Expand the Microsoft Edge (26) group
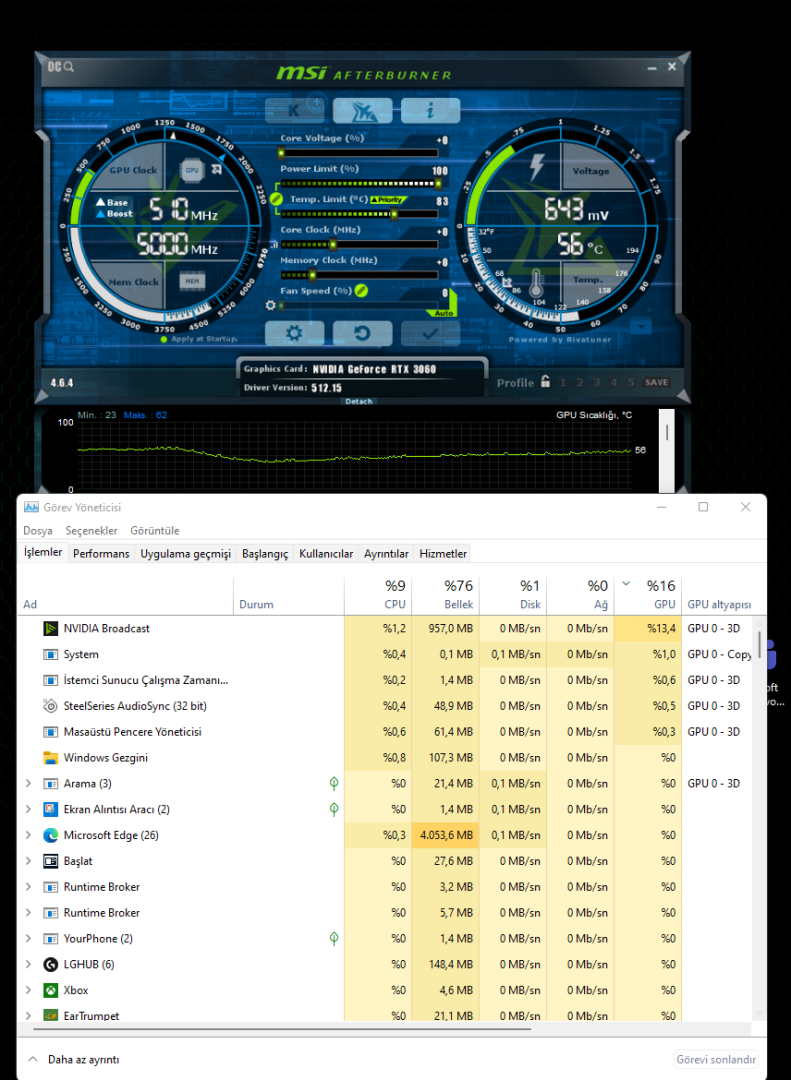 28,835
